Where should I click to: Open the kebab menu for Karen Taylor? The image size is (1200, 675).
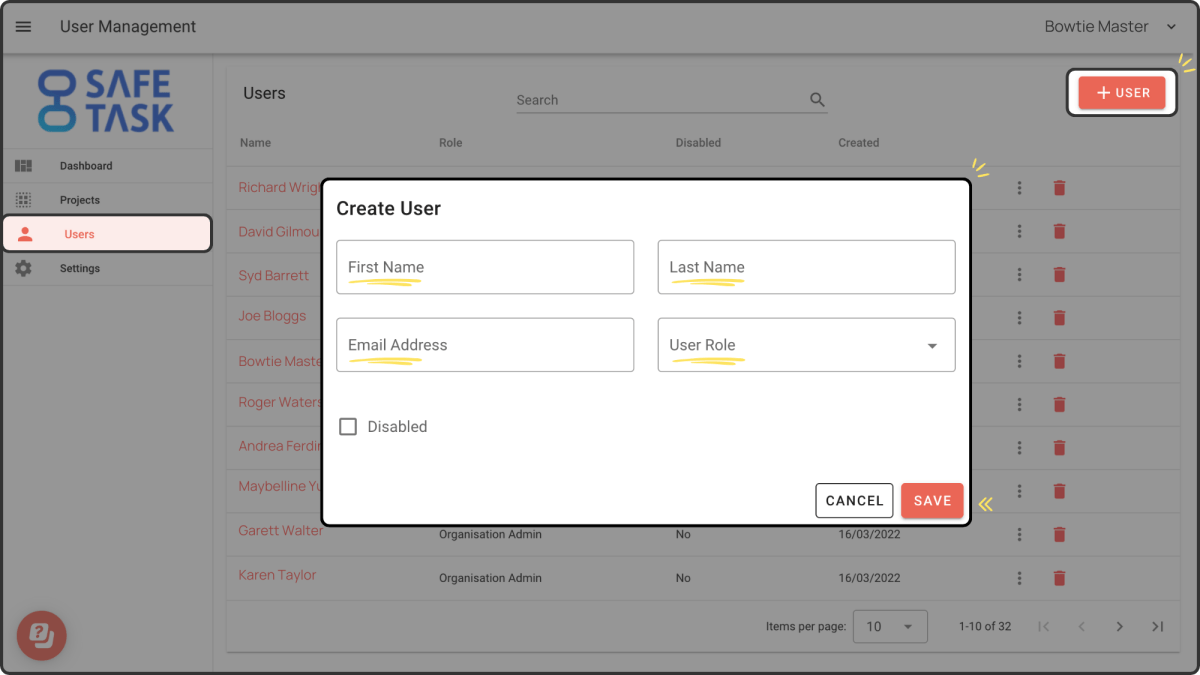(x=1019, y=578)
